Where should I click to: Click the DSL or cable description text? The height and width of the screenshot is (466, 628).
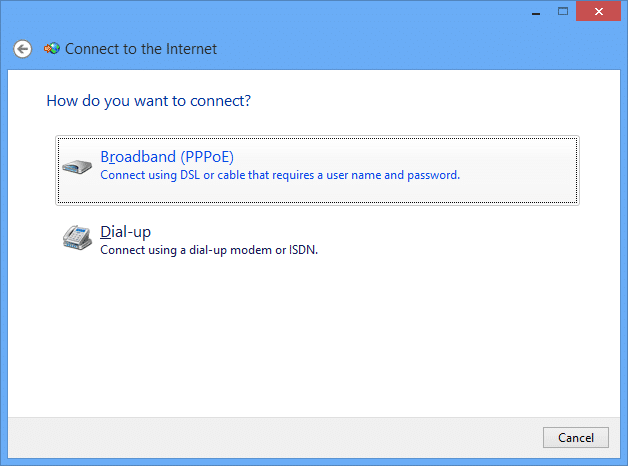(280, 175)
